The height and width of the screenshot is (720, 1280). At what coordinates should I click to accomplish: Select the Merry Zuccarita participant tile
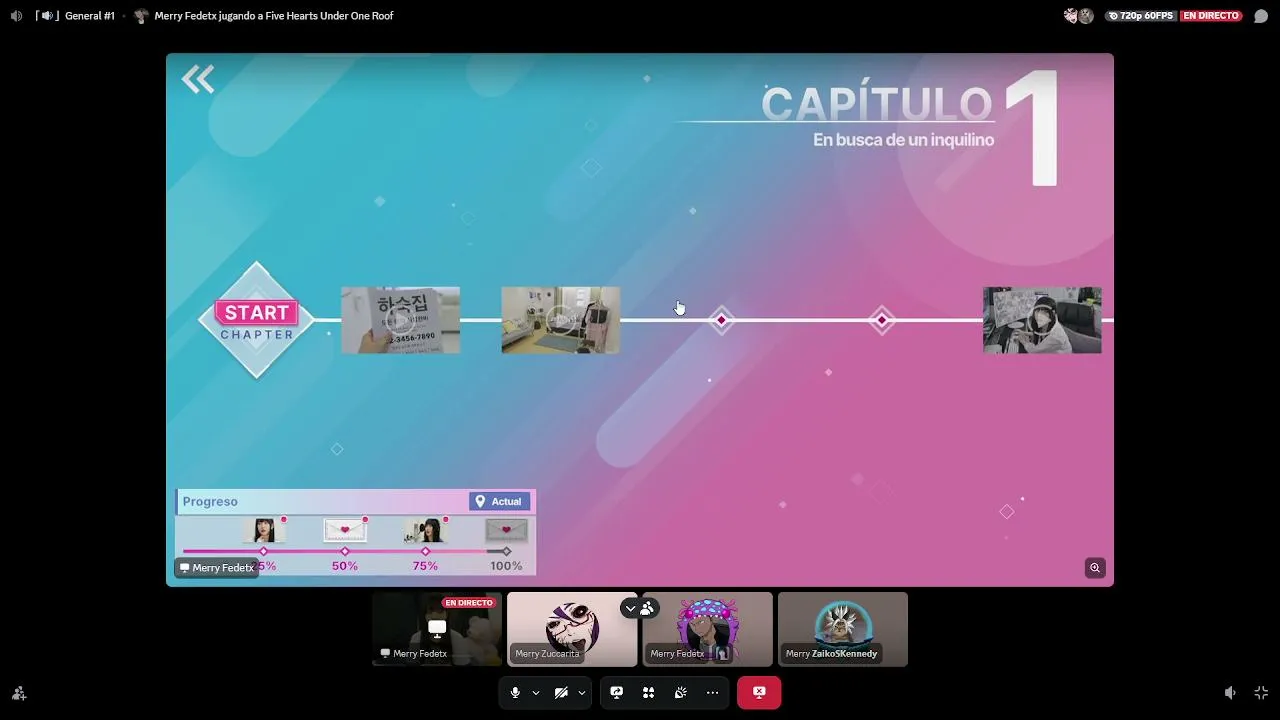point(572,629)
